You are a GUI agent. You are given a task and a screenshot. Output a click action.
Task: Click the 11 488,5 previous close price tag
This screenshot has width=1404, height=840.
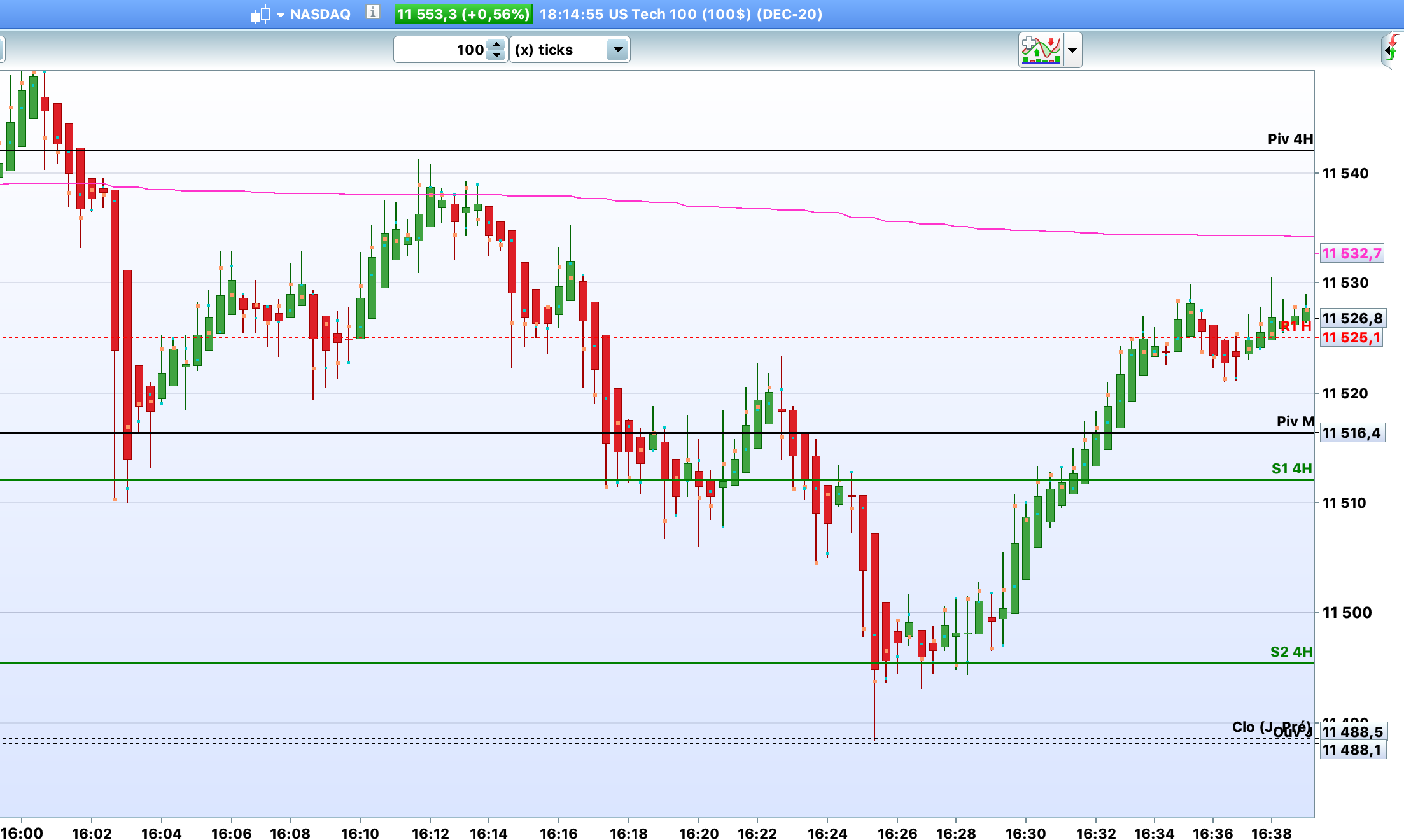1352,731
